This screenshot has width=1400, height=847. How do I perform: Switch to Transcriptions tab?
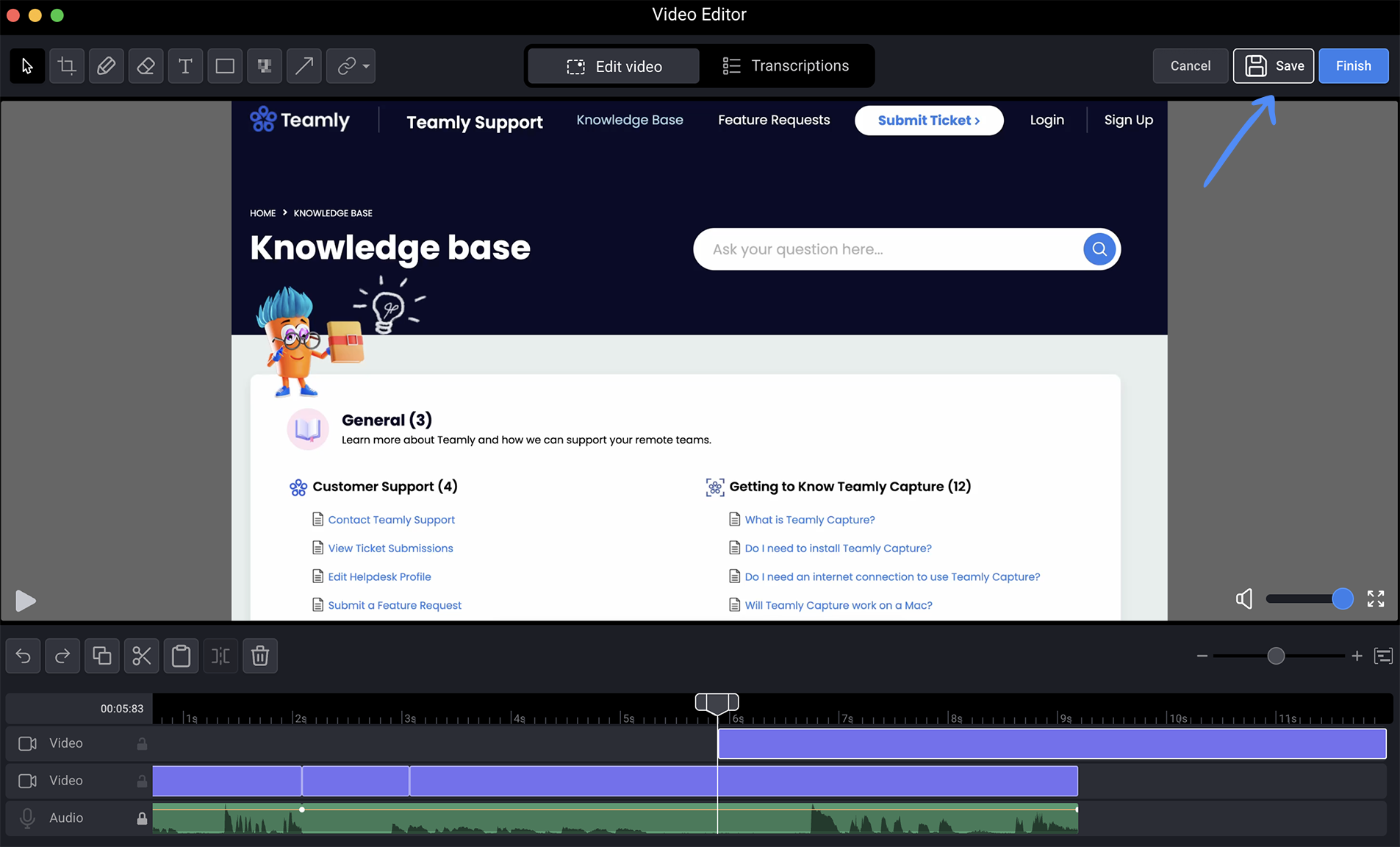(x=786, y=66)
